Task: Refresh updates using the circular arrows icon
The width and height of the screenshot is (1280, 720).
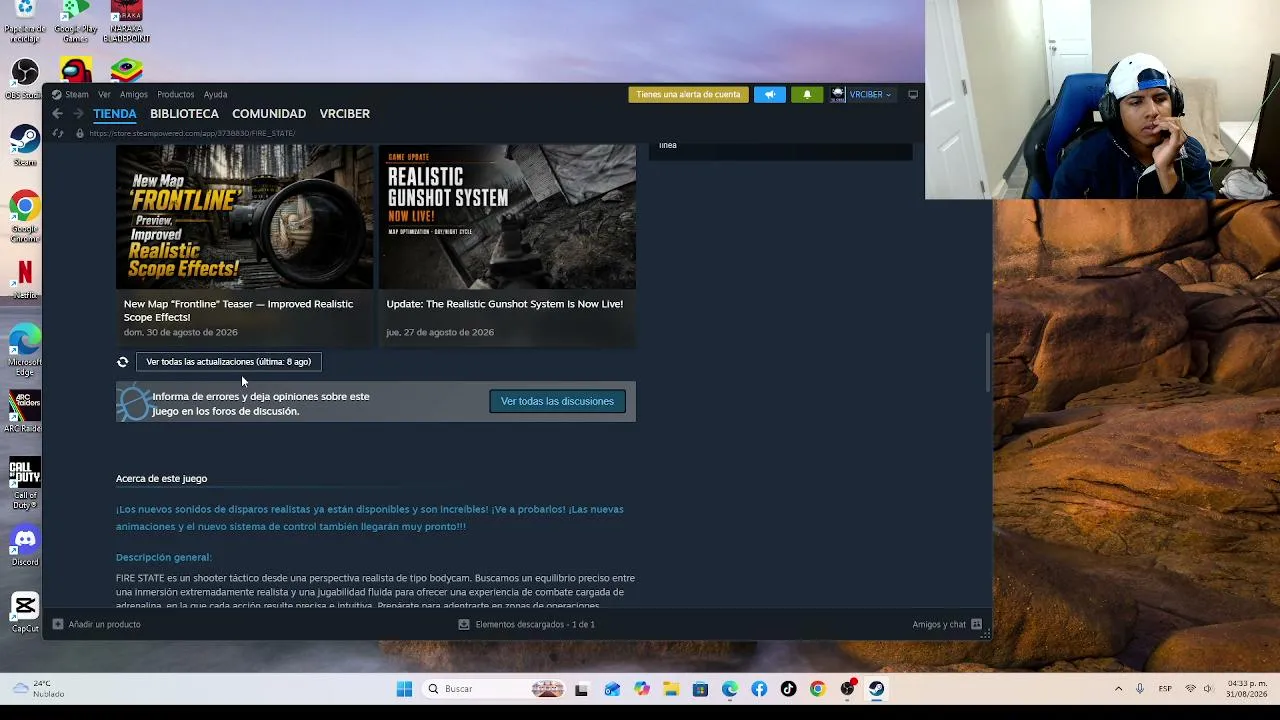Action: [x=123, y=362]
